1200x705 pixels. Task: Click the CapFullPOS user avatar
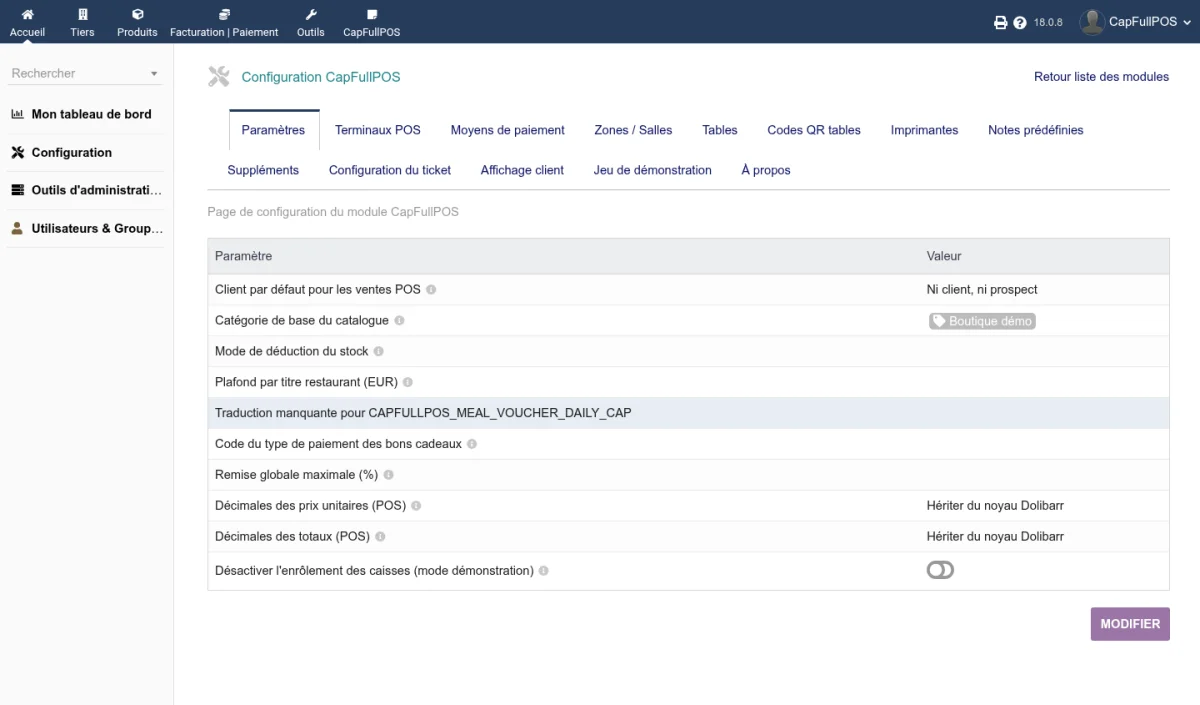[1092, 22]
